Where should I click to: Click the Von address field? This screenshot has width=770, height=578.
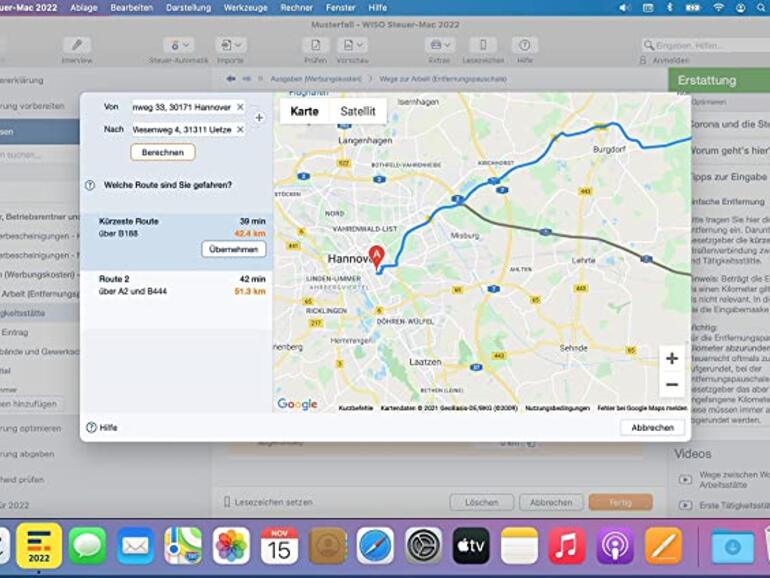click(x=183, y=107)
